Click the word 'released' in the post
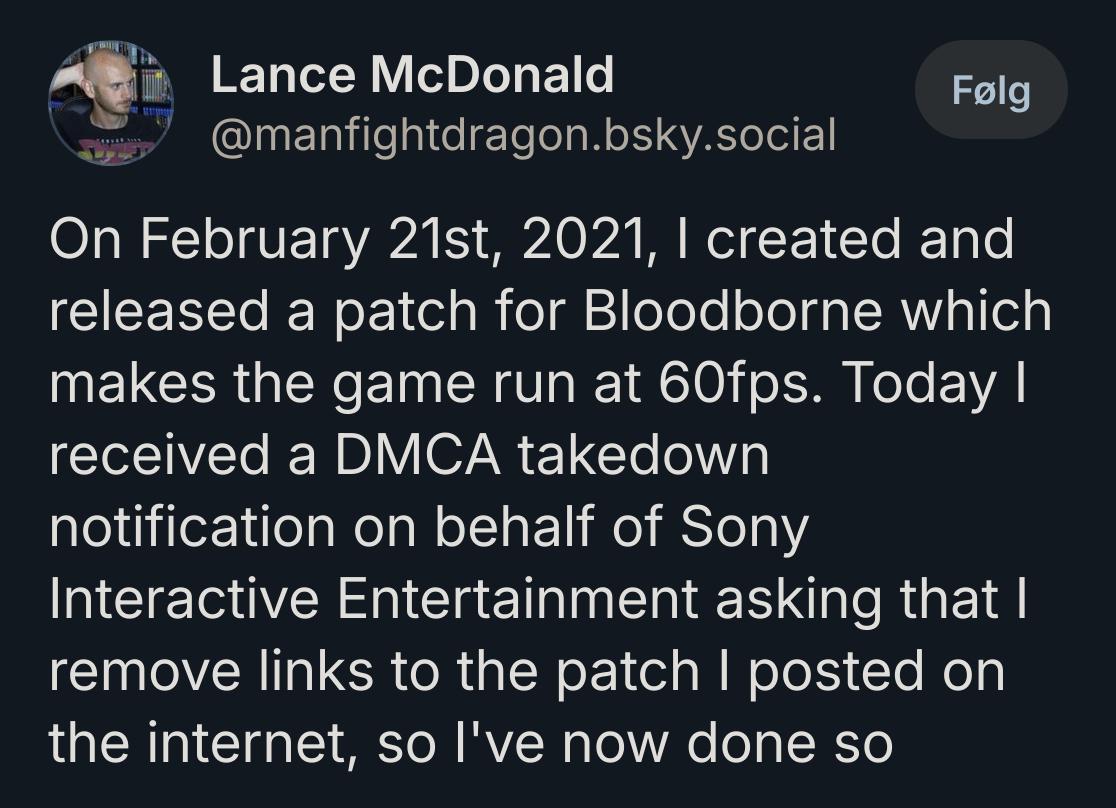The width and height of the screenshot is (1116, 808). [159, 311]
